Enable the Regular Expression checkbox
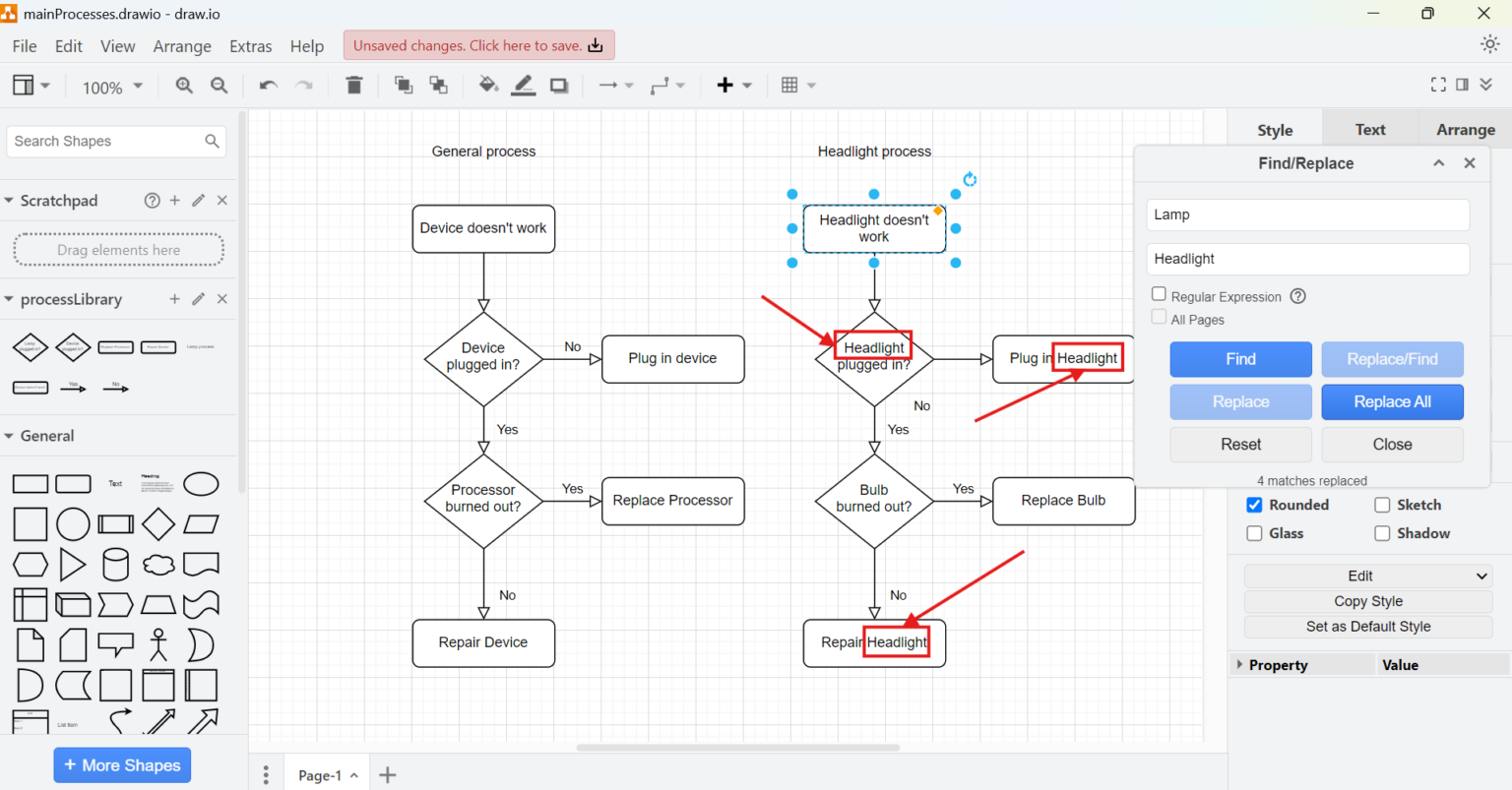 click(1159, 293)
